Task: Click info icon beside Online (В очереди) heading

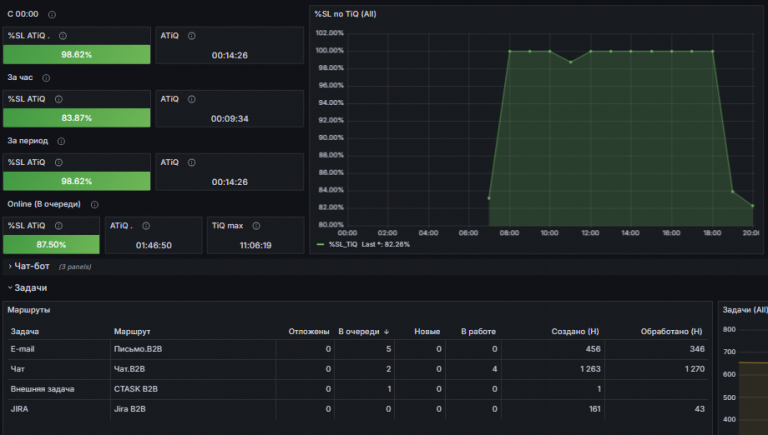Action: tap(95, 204)
